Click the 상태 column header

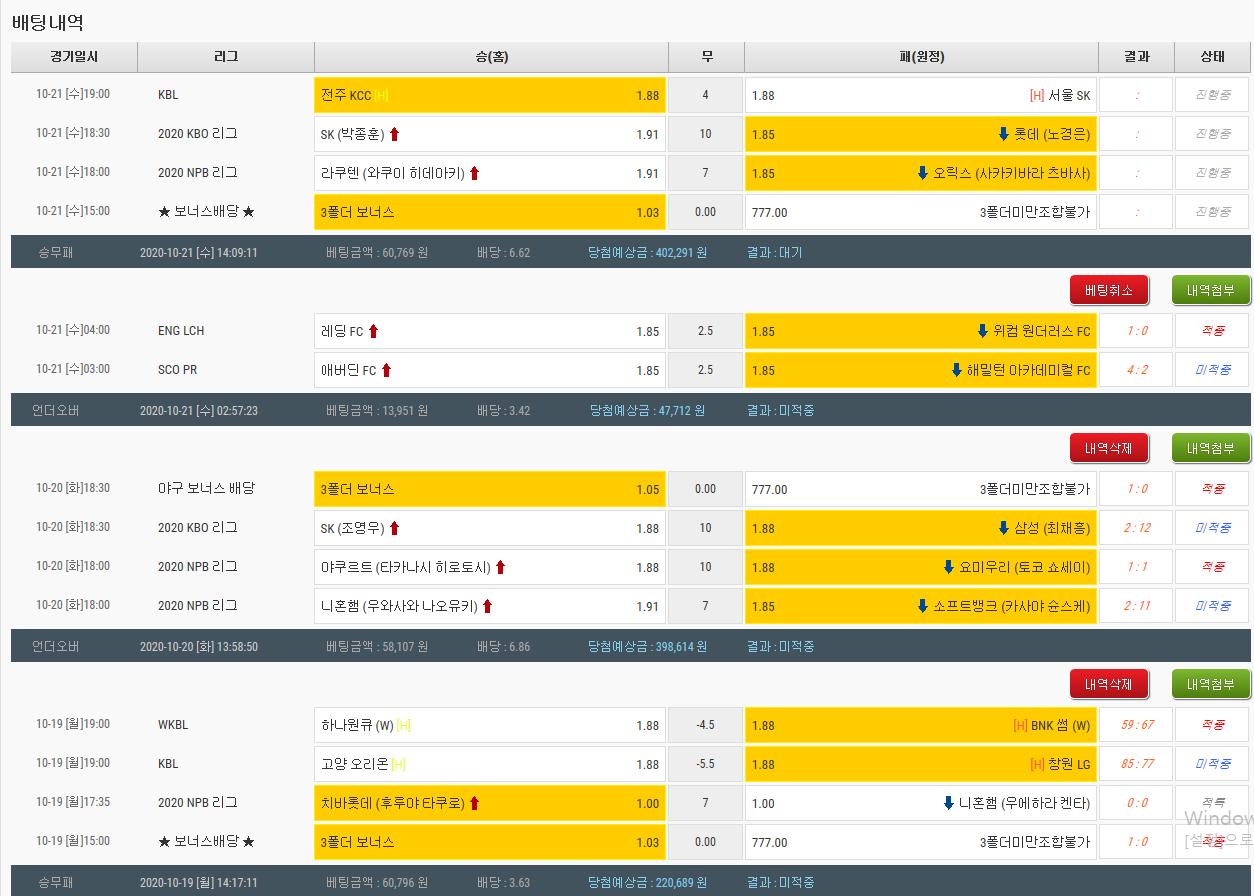click(x=1212, y=57)
